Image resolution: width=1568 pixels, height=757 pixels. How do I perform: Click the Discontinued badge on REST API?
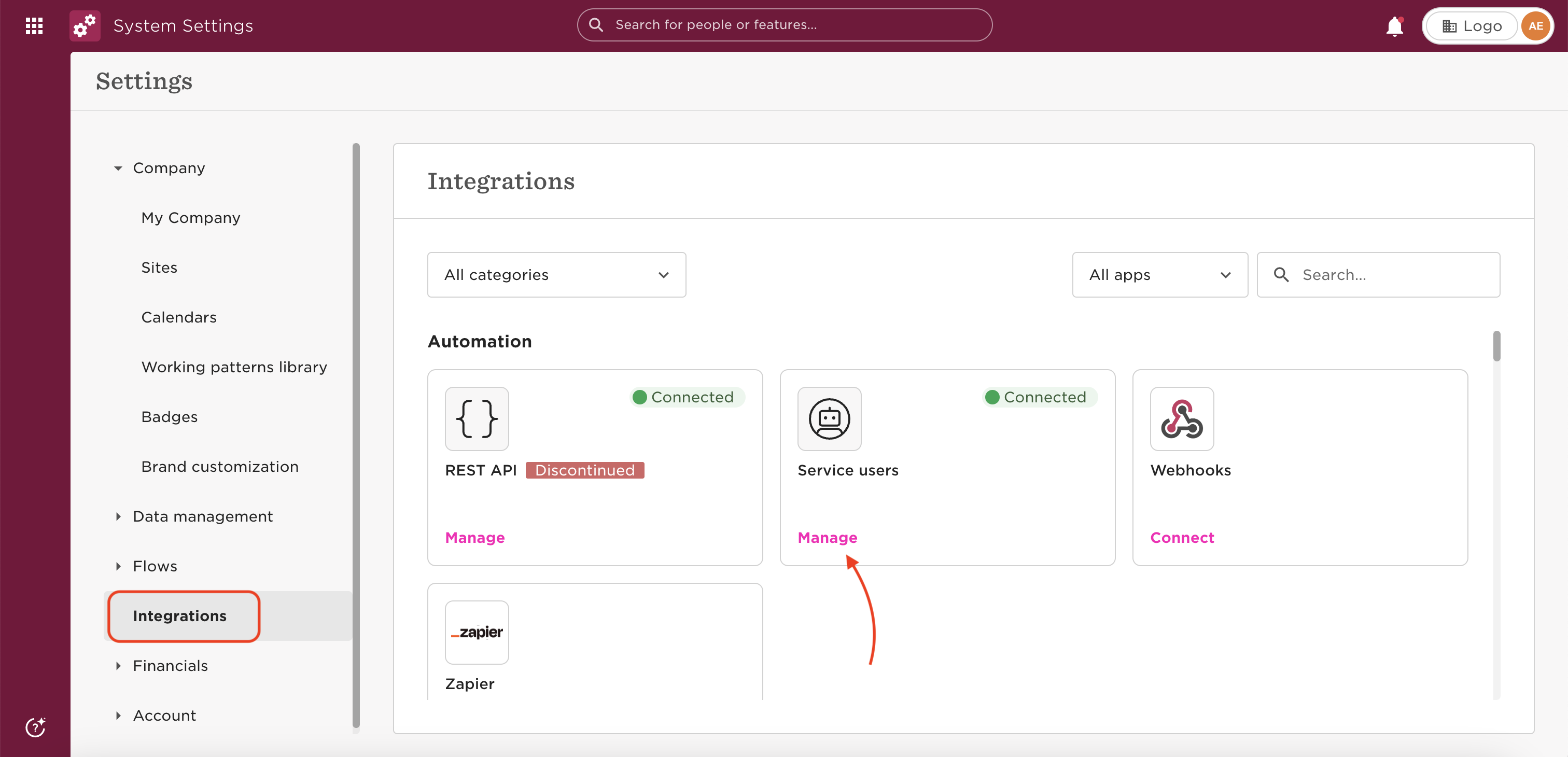pos(584,470)
